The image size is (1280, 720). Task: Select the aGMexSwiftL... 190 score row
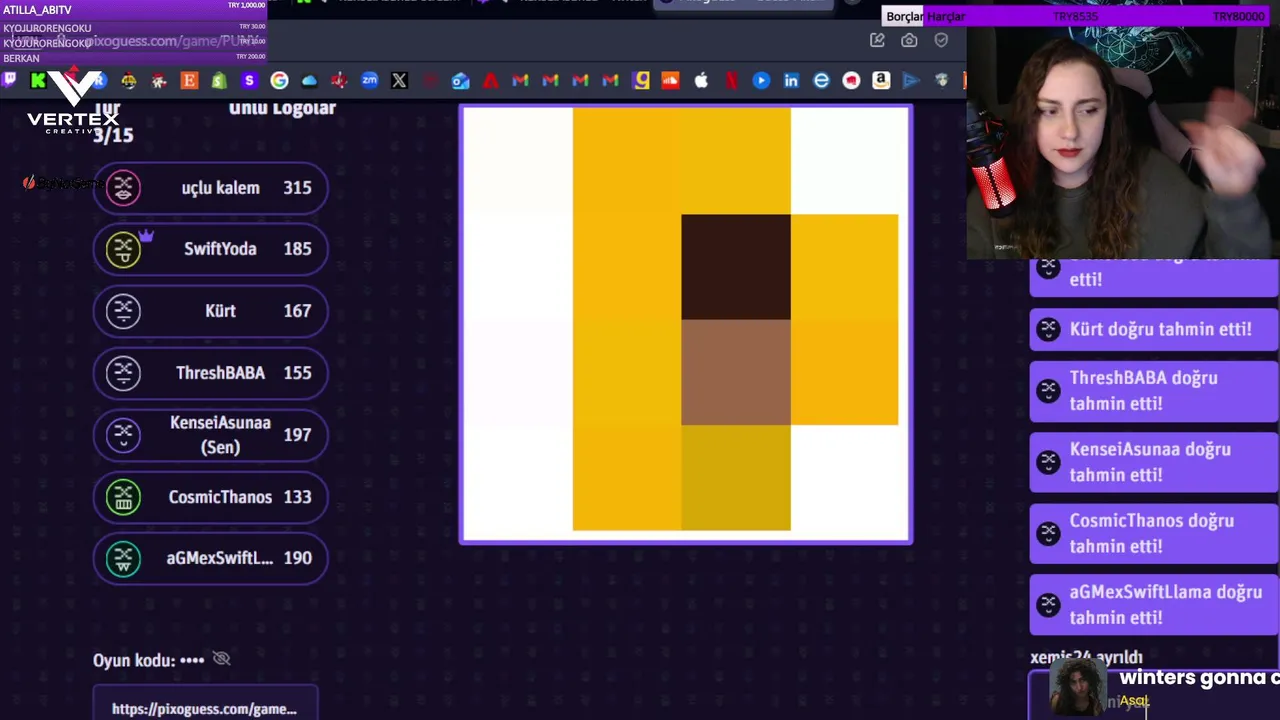(x=210, y=558)
